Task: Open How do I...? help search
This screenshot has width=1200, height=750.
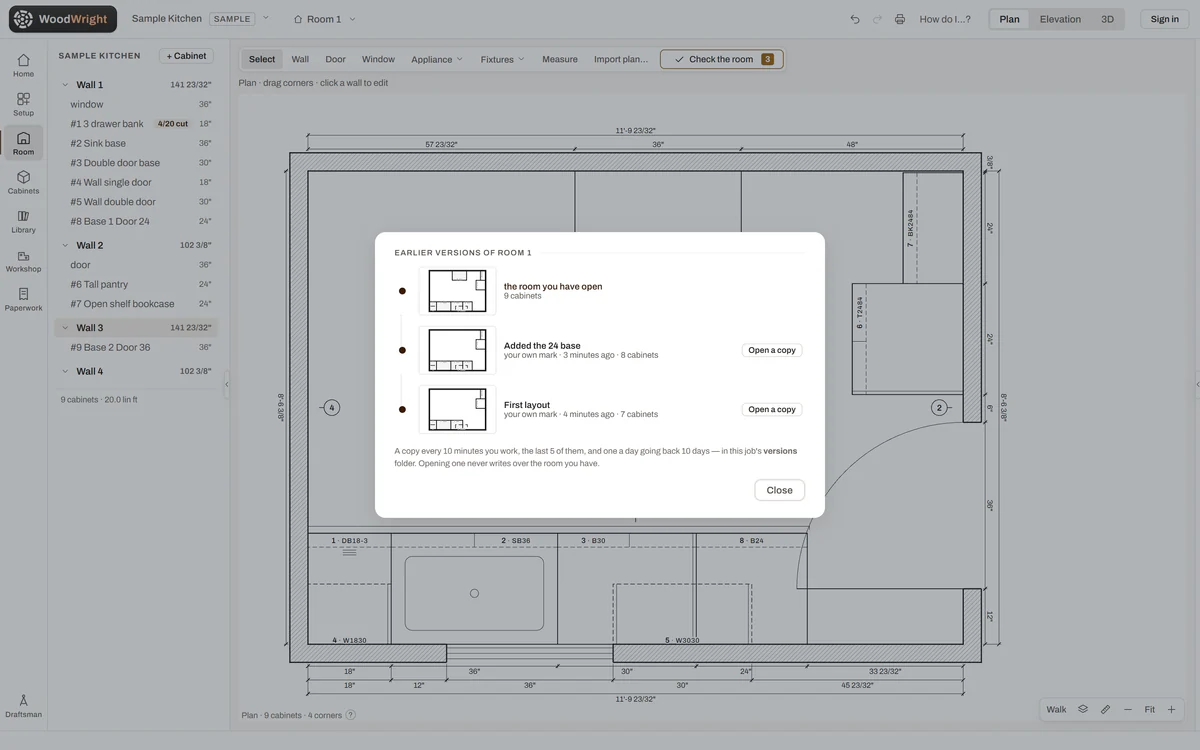Action: [x=945, y=19]
